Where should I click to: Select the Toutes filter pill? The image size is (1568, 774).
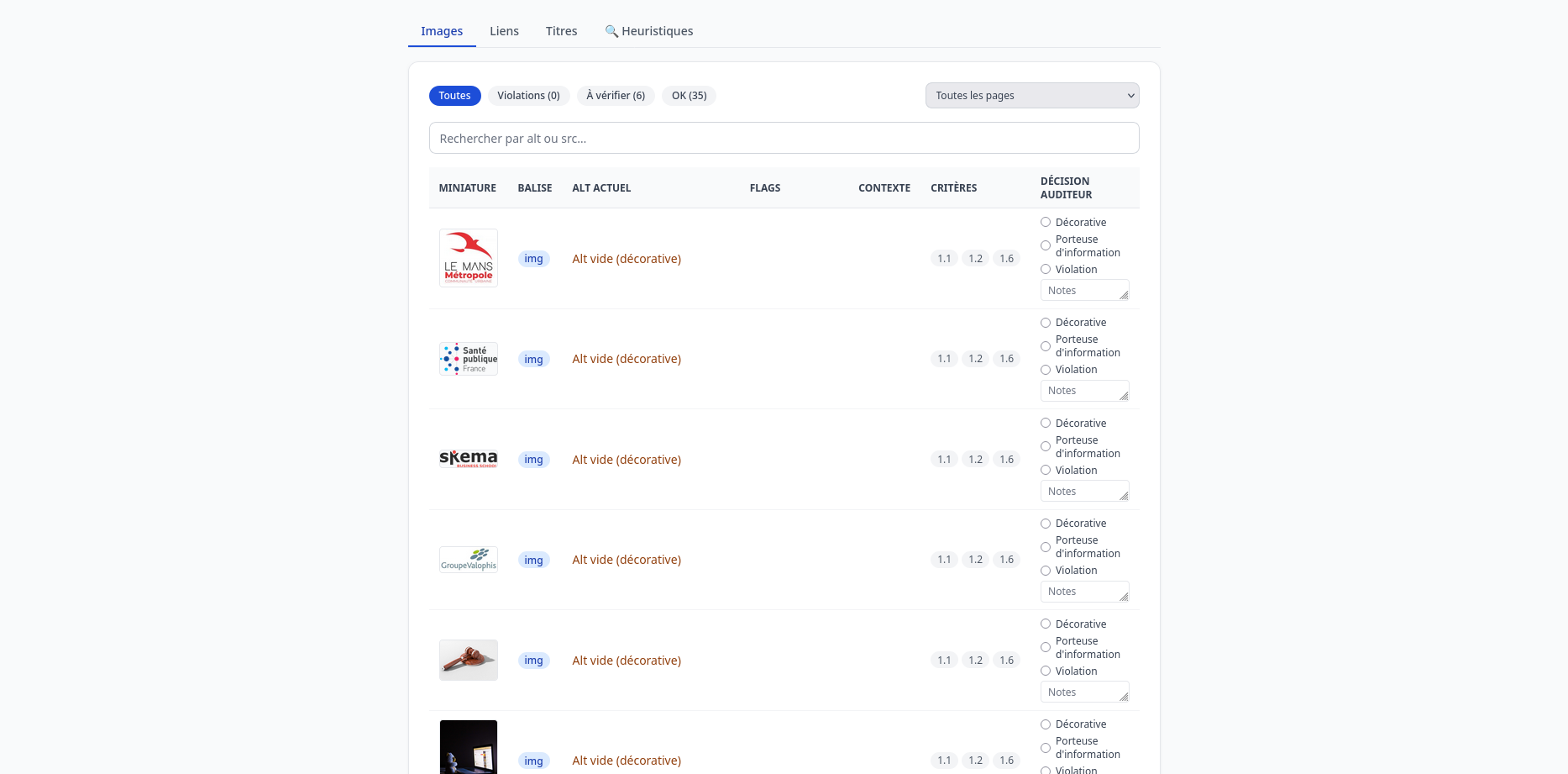click(x=454, y=96)
